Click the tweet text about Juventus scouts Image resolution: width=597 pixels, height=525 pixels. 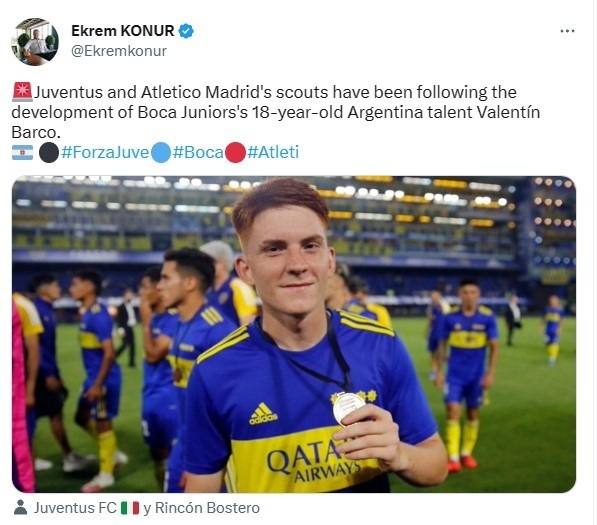pyautogui.click(x=276, y=112)
